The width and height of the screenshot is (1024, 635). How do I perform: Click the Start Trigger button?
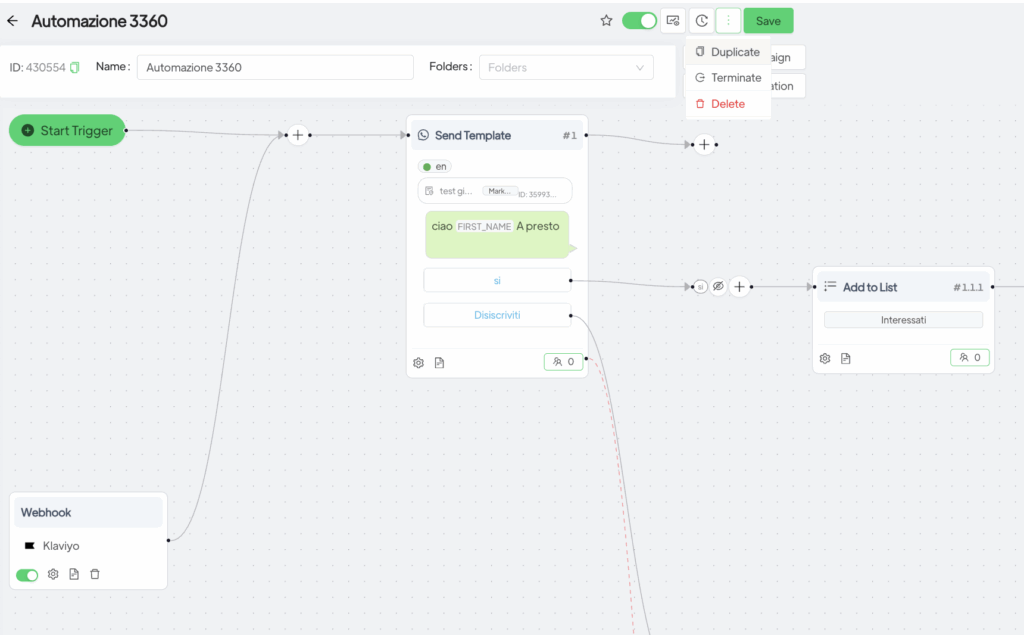(68, 131)
